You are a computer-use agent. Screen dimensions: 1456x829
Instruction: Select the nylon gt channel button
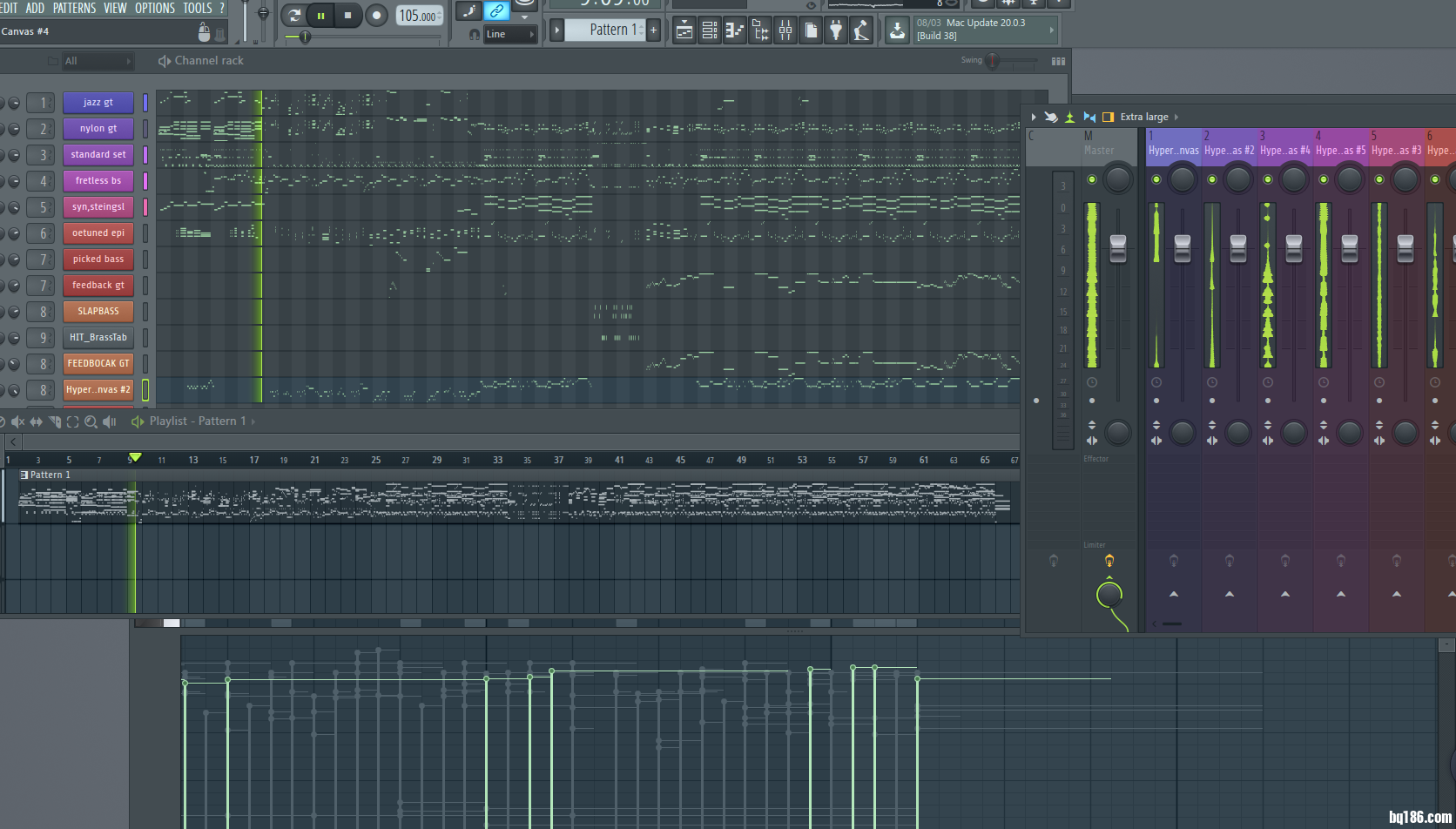[x=98, y=128]
